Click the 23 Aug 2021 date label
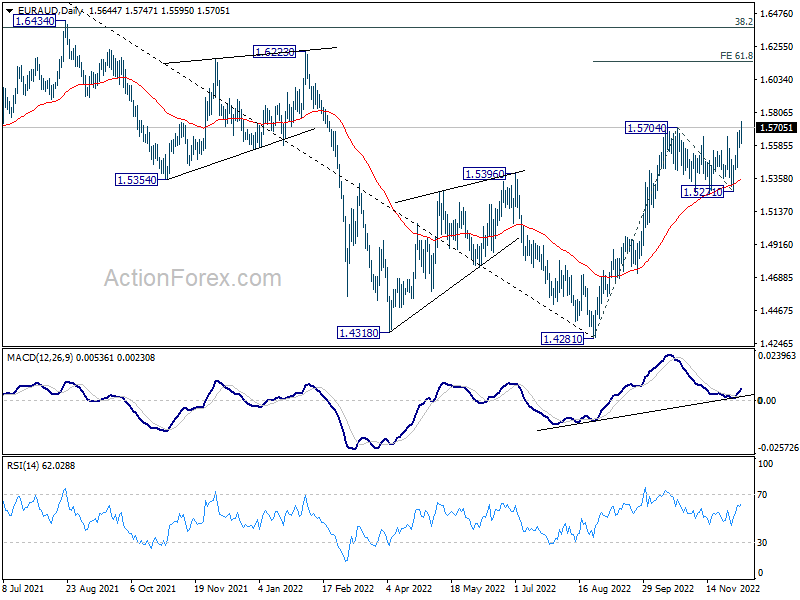800x600 pixels. 92,588
